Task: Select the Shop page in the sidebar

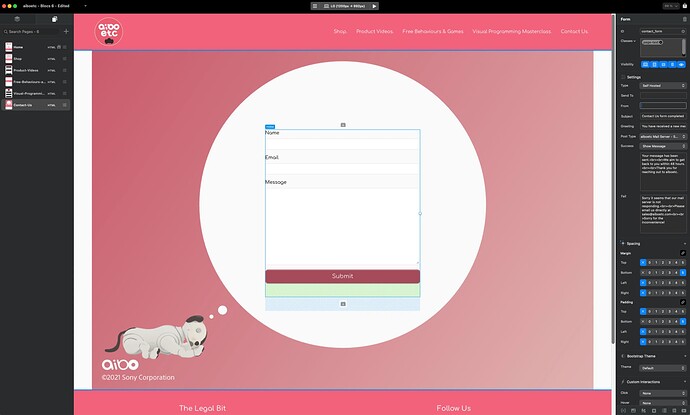Action: pos(36,59)
